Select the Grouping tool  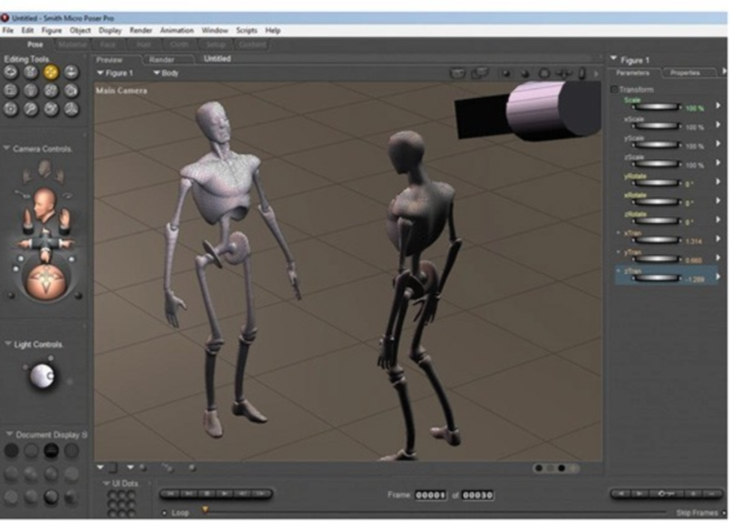[x=11, y=109]
